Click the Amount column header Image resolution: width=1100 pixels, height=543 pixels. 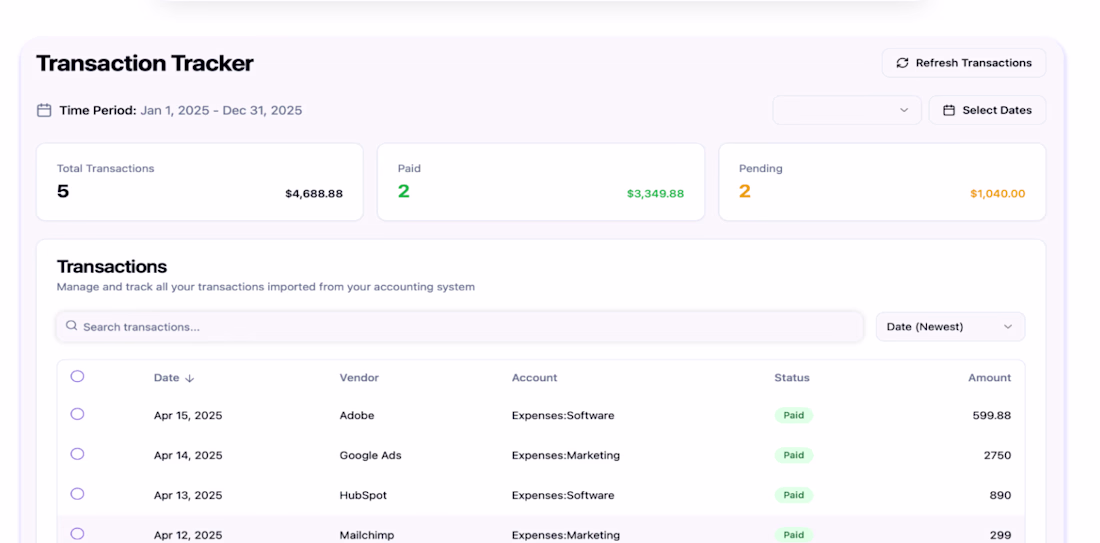(990, 377)
